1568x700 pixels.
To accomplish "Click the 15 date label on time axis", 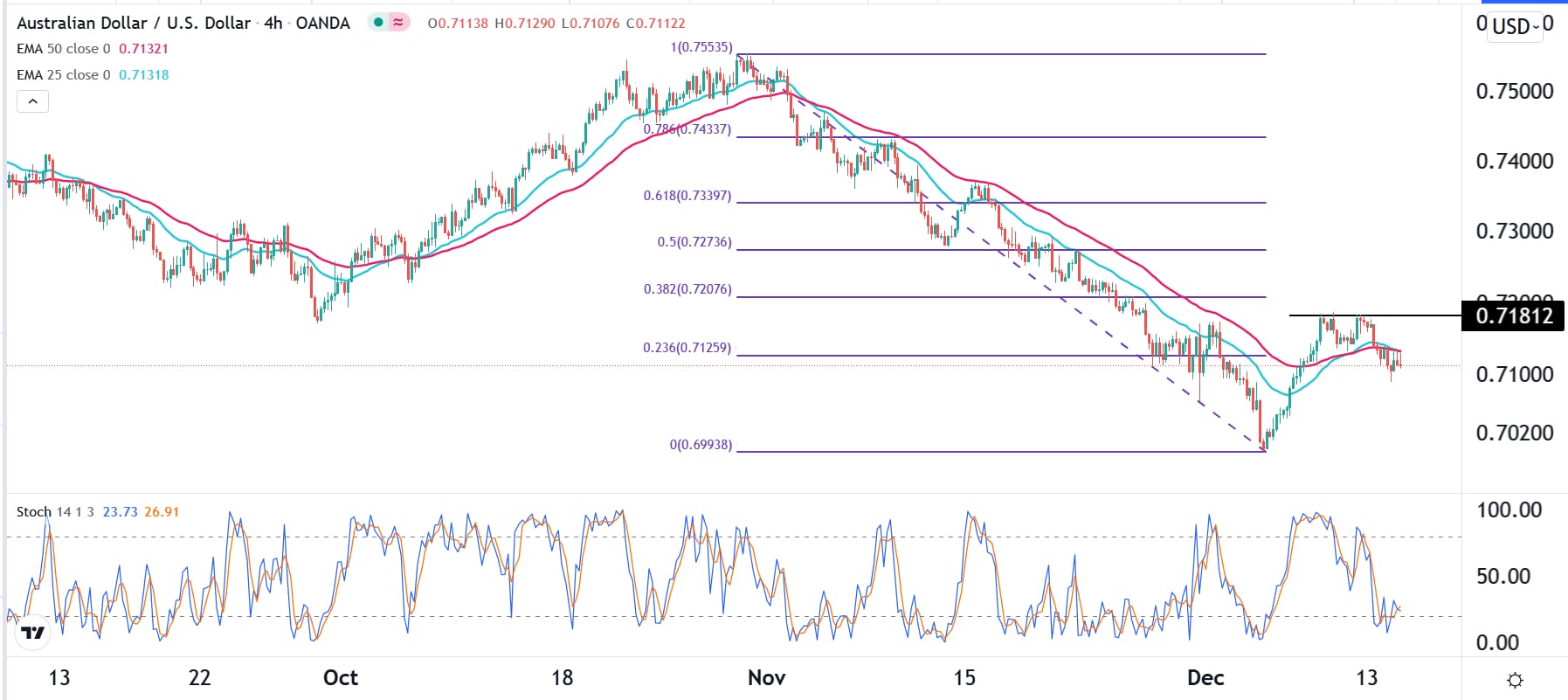I will point(964,678).
